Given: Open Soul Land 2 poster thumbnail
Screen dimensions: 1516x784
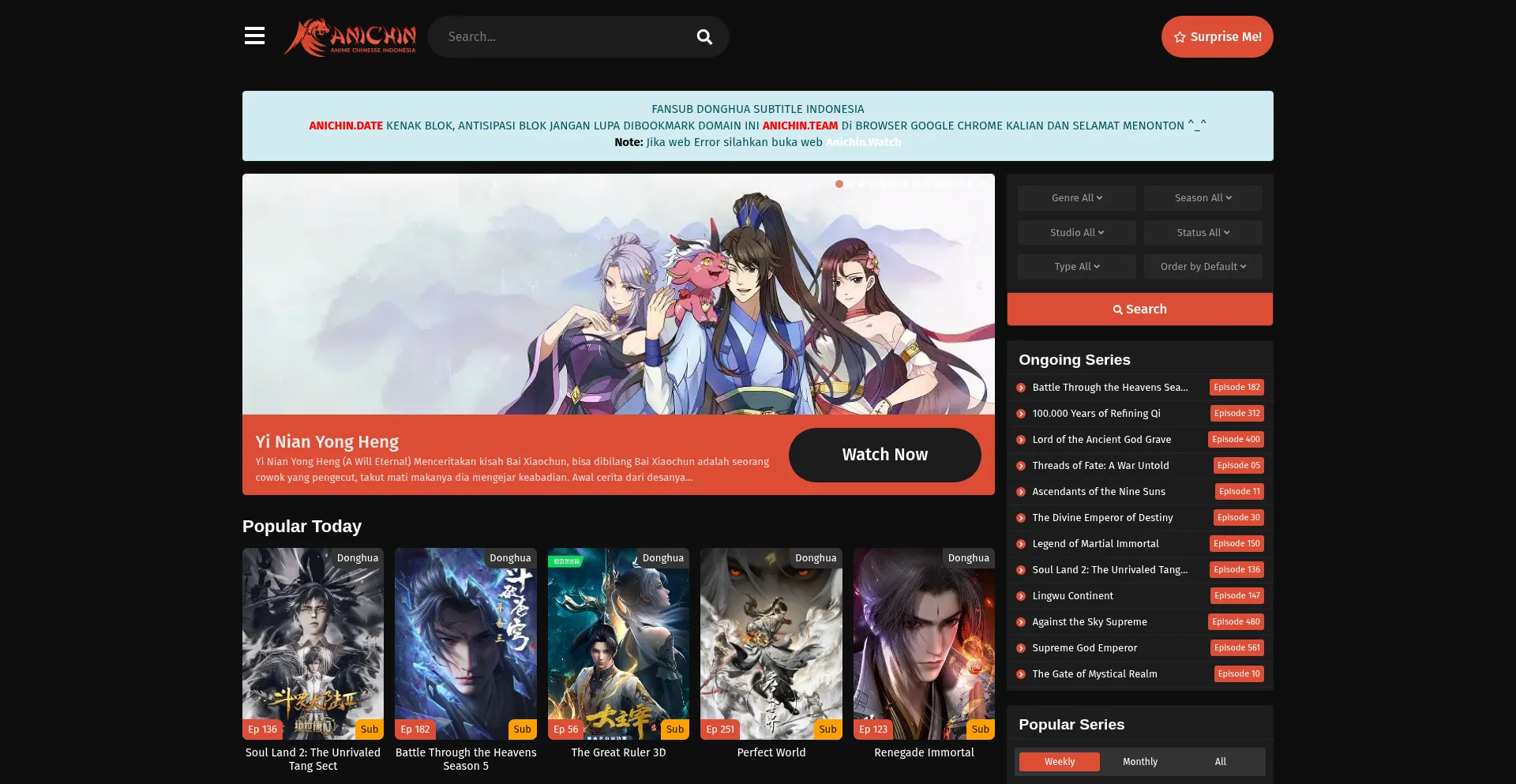Looking at the screenshot, I should (313, 644).
